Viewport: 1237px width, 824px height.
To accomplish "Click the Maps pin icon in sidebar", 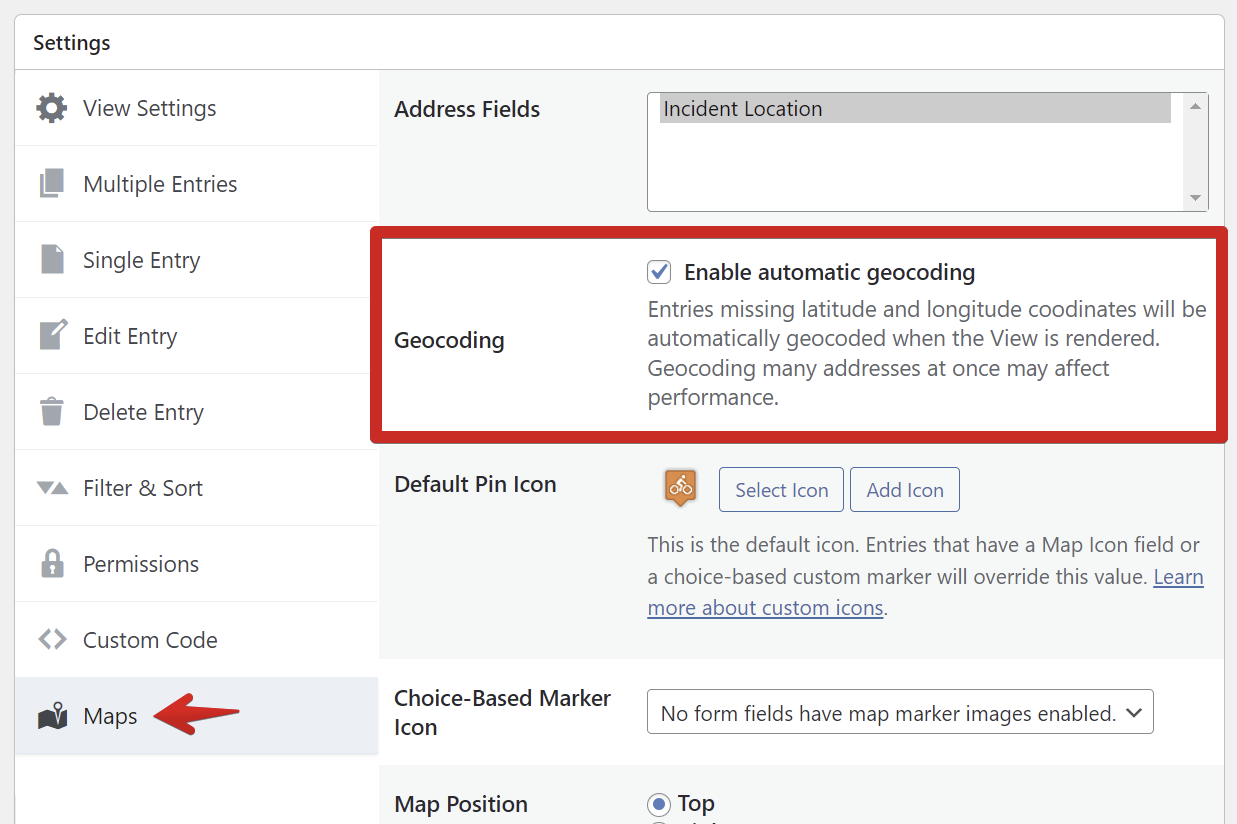I will pos(52,716).
